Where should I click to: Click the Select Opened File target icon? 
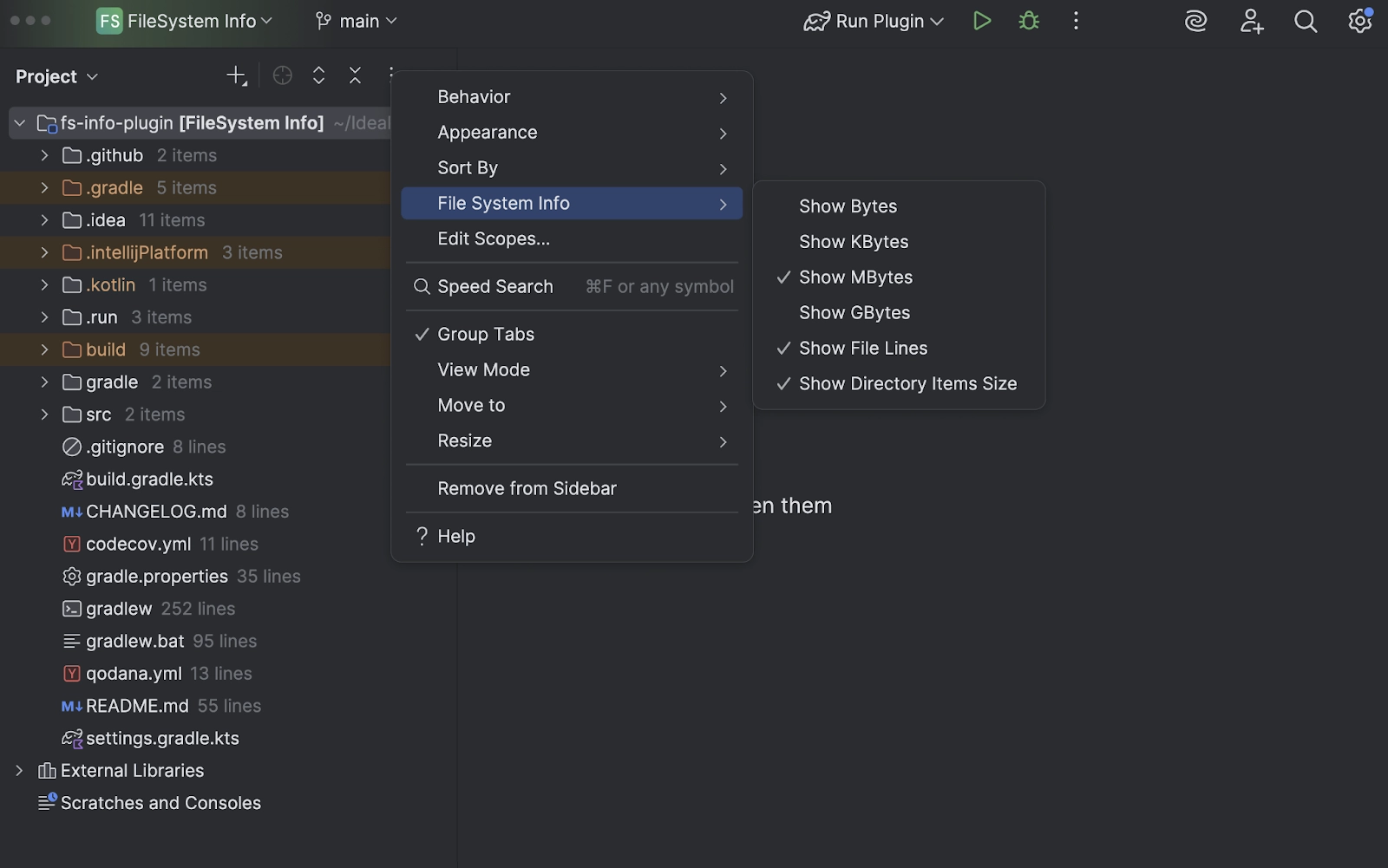point(283,75)
